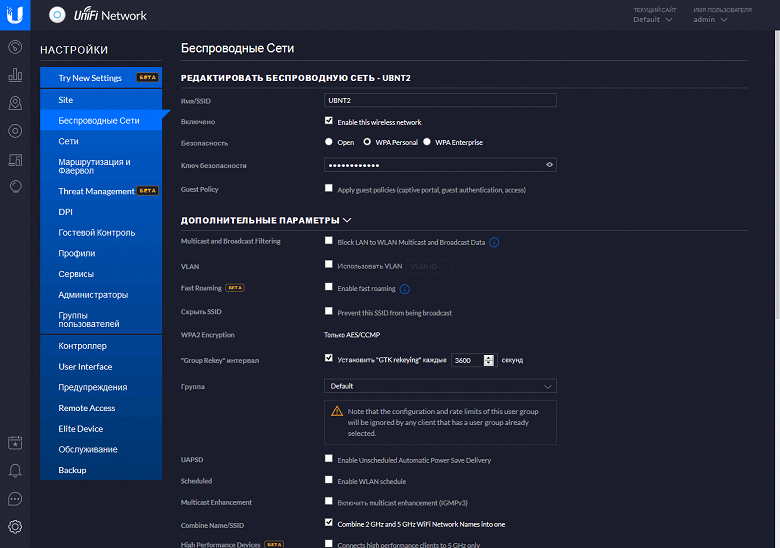Enable Block LAN to WLAN Multicast checkbox
780x548 pixels.
pyautogui.click(x=328, y=241)
